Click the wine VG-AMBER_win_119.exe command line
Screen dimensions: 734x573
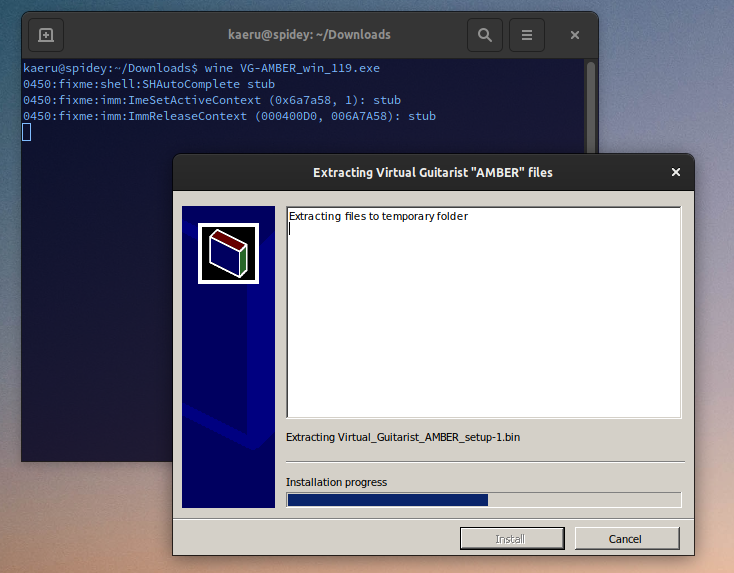click(x=201, y=68)
